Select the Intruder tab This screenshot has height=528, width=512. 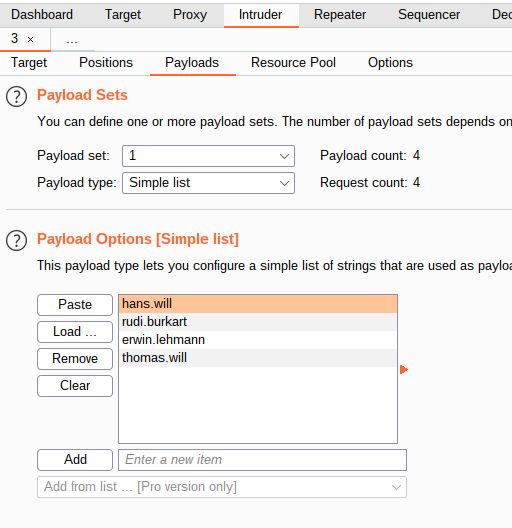260,14
